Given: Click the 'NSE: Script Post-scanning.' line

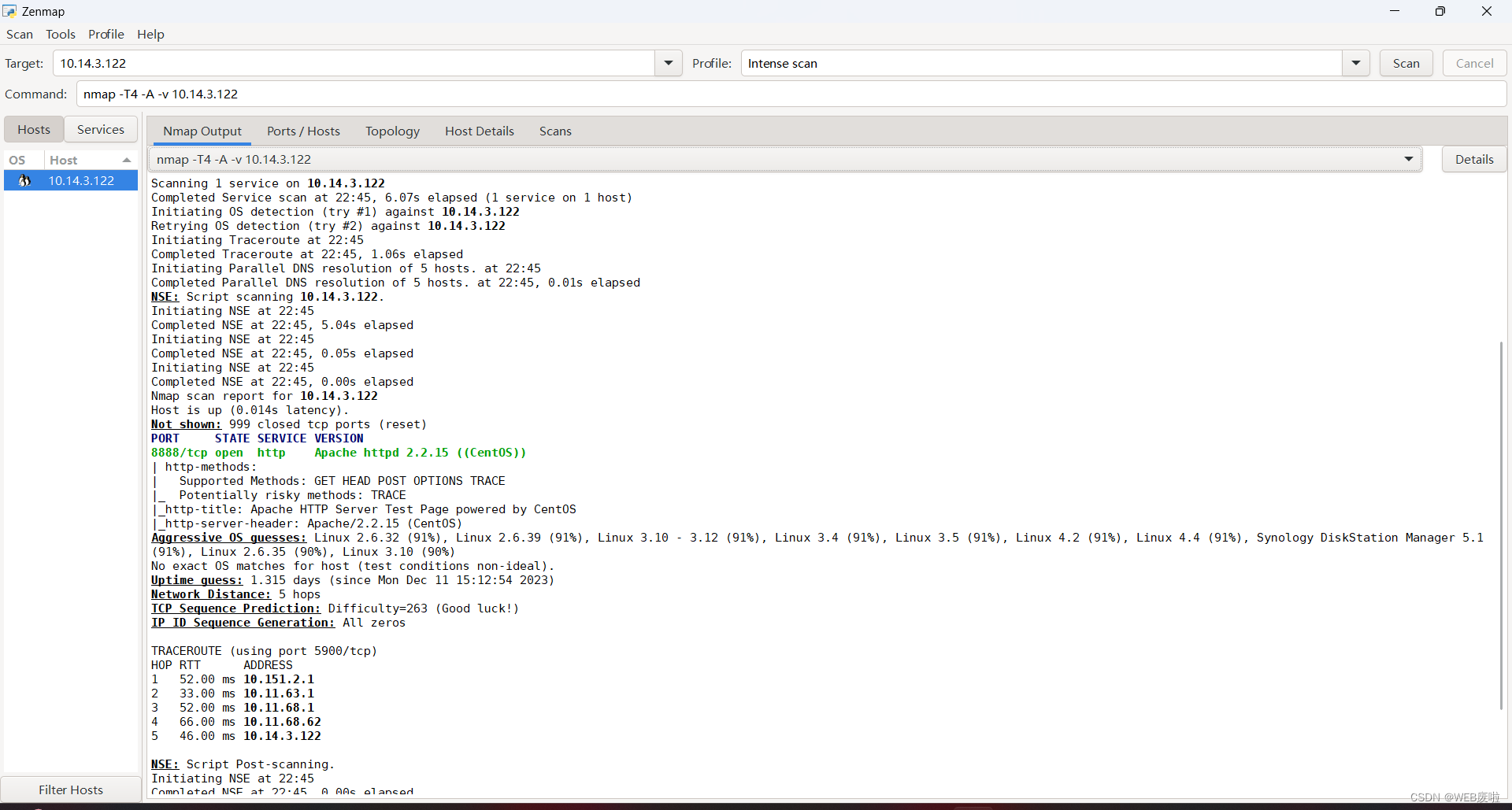Looking at the screenshot, I should coord(243,764).
